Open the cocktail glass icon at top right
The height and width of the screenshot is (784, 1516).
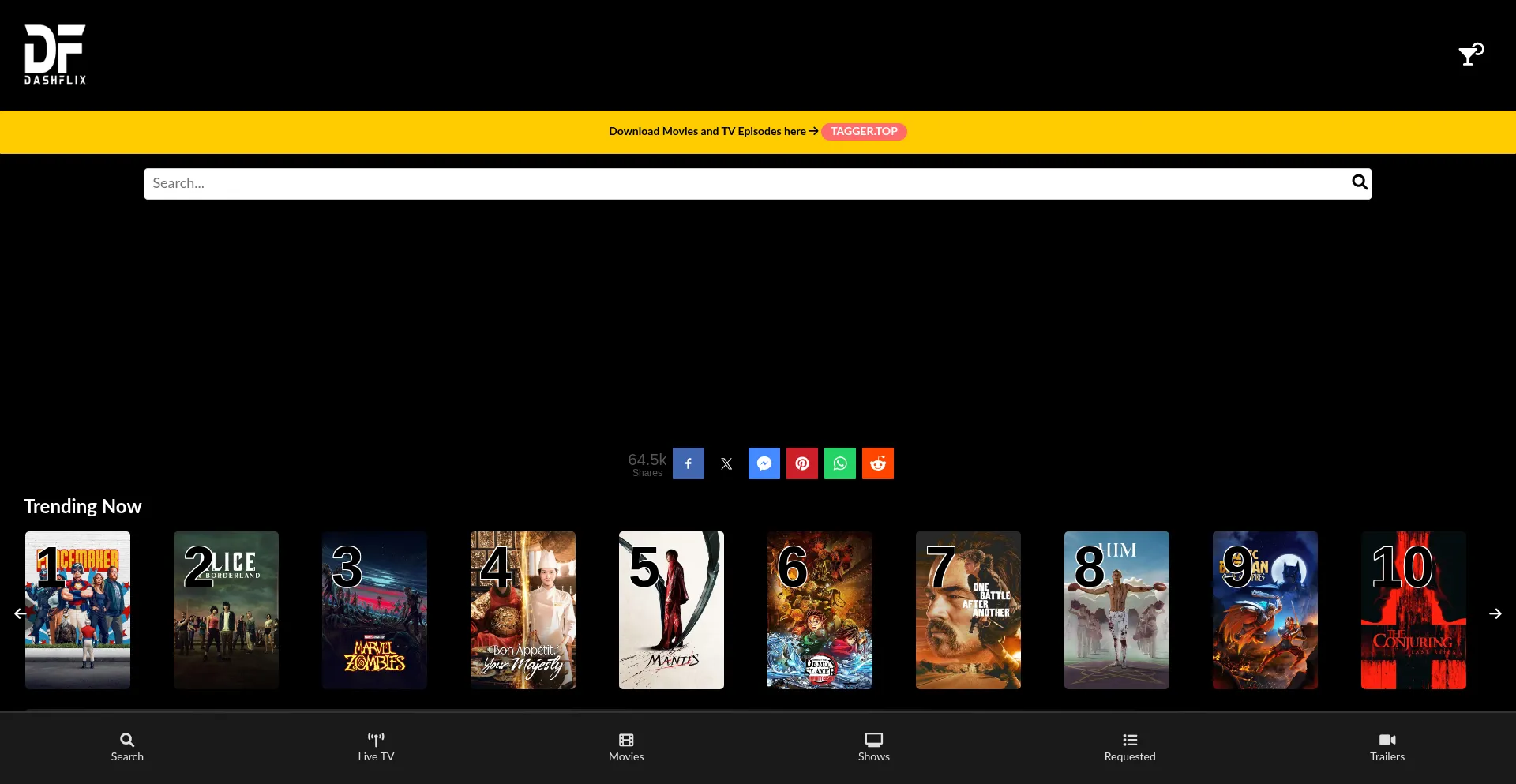coord(1470,54)
